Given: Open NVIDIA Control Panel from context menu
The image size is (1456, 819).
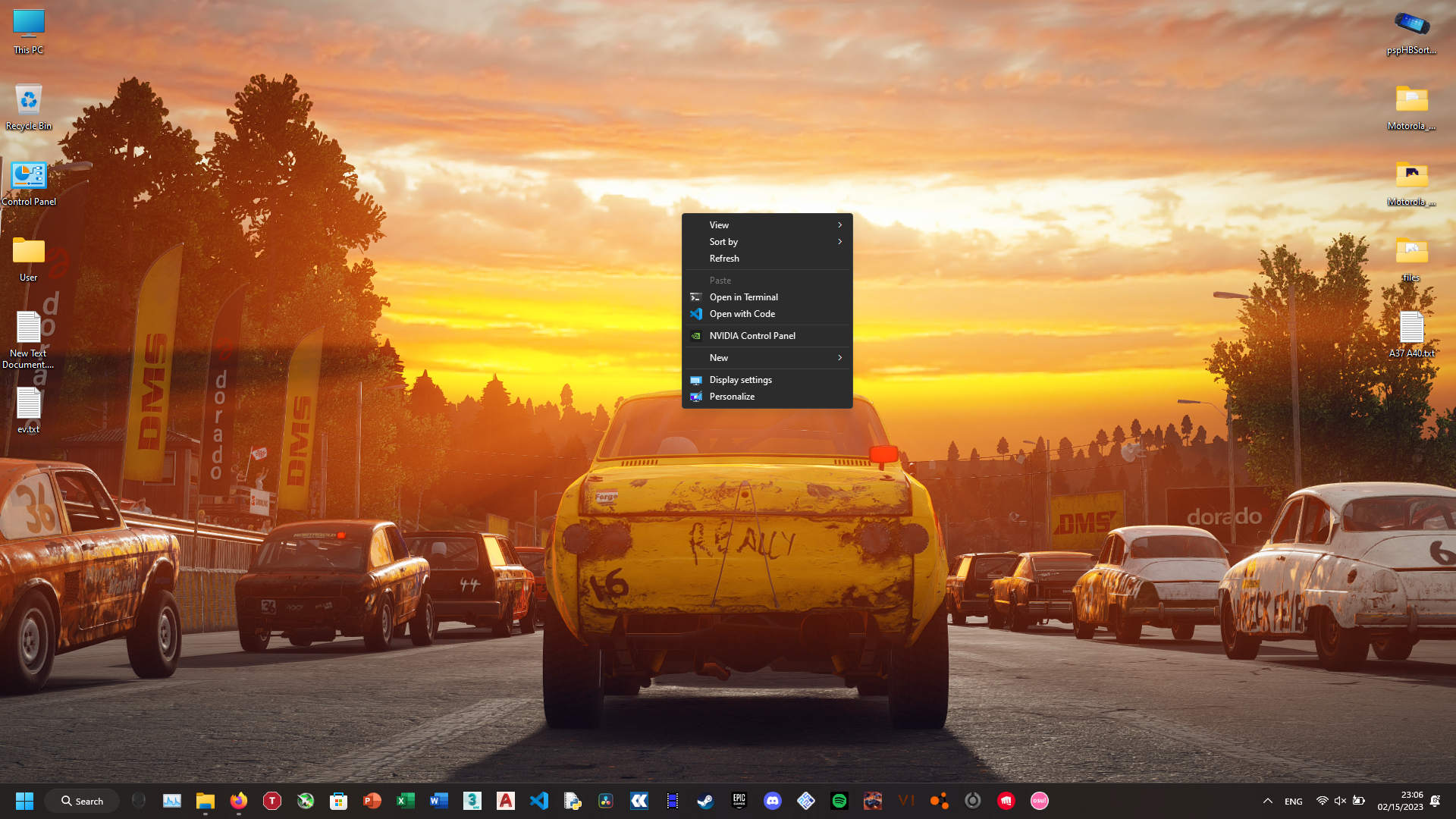Looking at the screenshot, I should pyautogui.click(x=767, y=336).
